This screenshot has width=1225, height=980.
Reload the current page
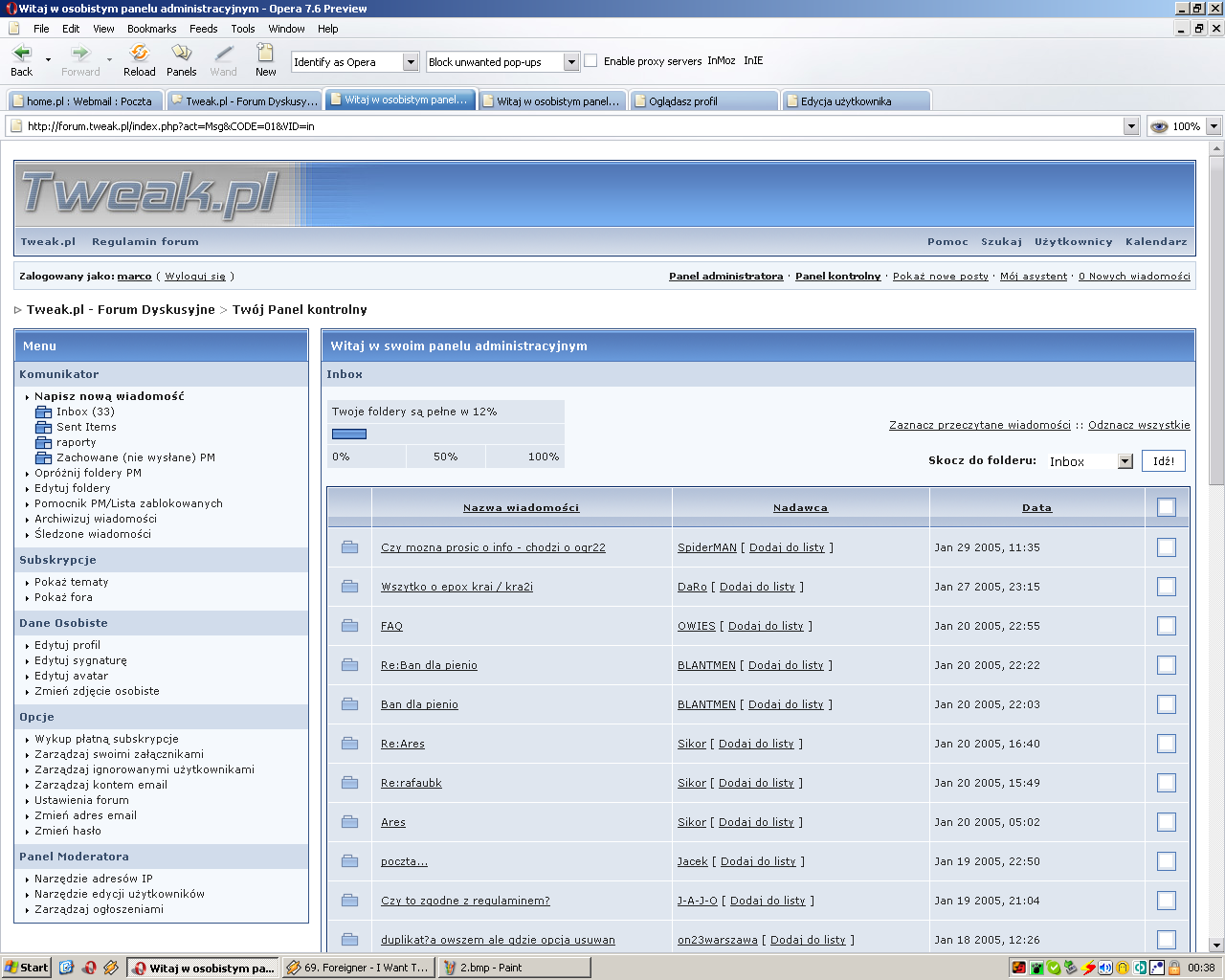pos(139,55)
